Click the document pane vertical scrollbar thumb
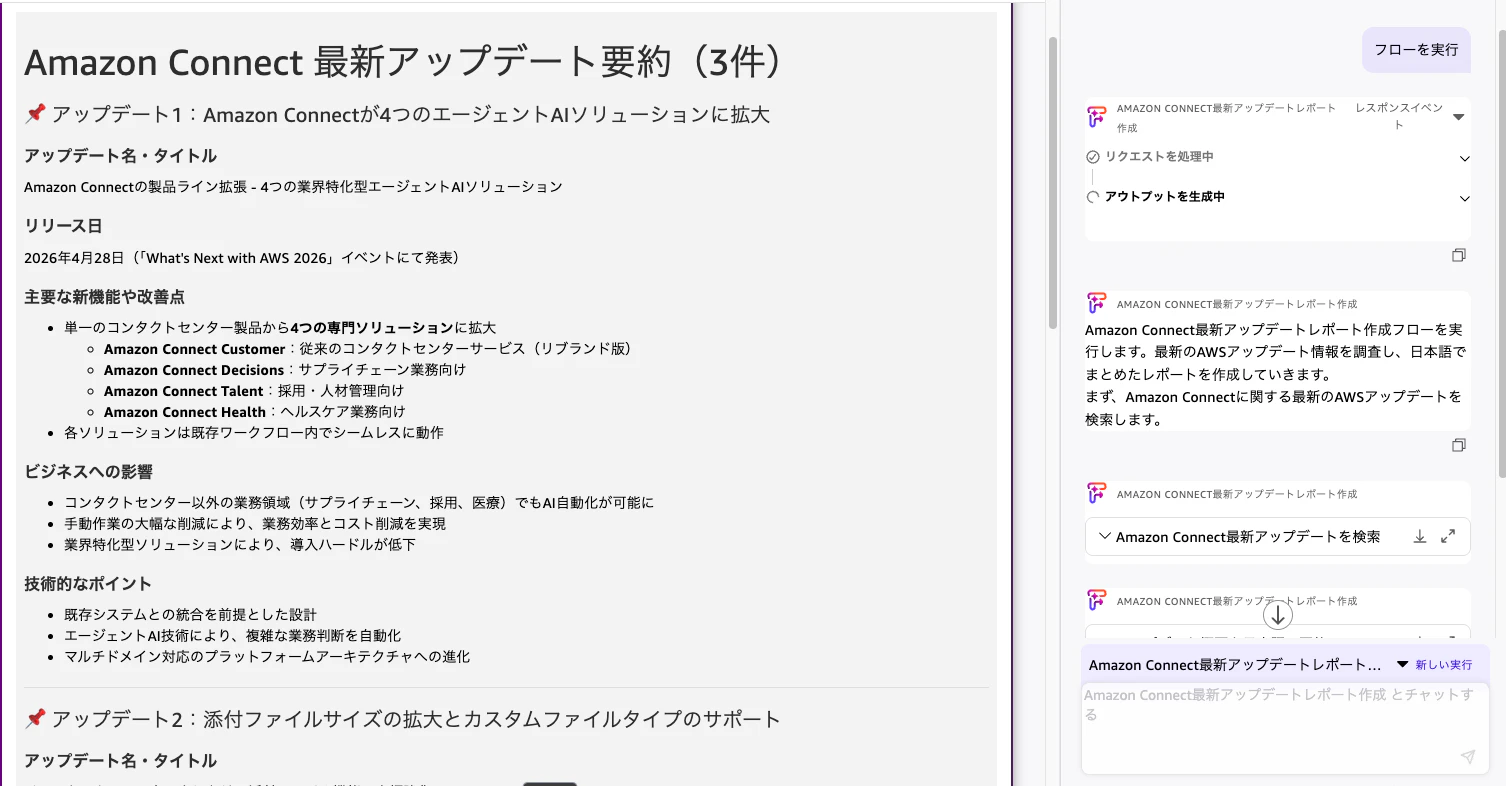The height and width of the screenshot is (786, 1506). click(1052, 183)
